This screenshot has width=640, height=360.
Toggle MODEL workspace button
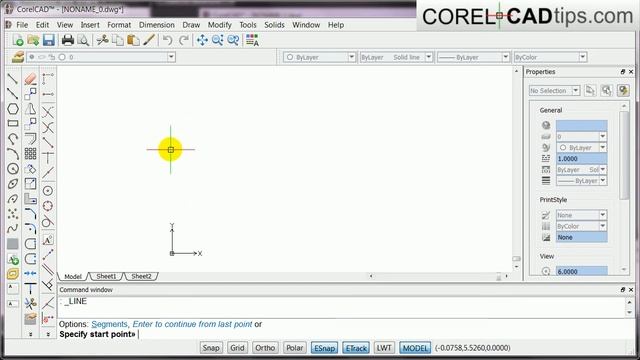[415, 348]
